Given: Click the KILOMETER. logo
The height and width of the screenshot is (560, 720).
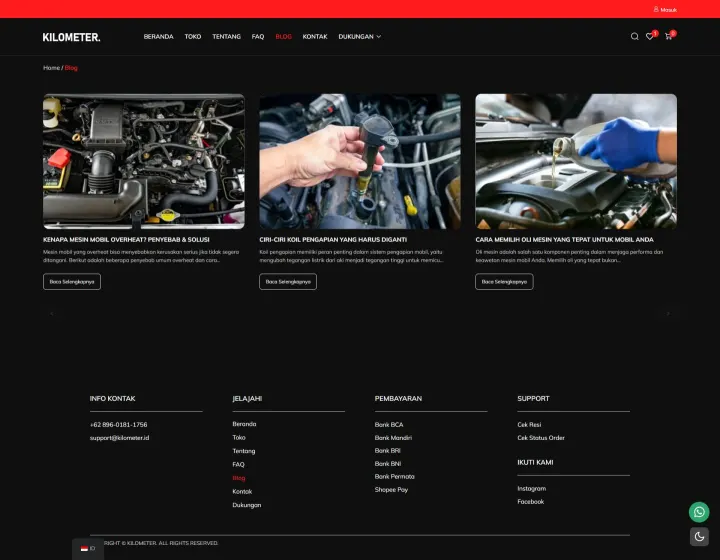Looking at the screenshot, I should pos(71,37).
